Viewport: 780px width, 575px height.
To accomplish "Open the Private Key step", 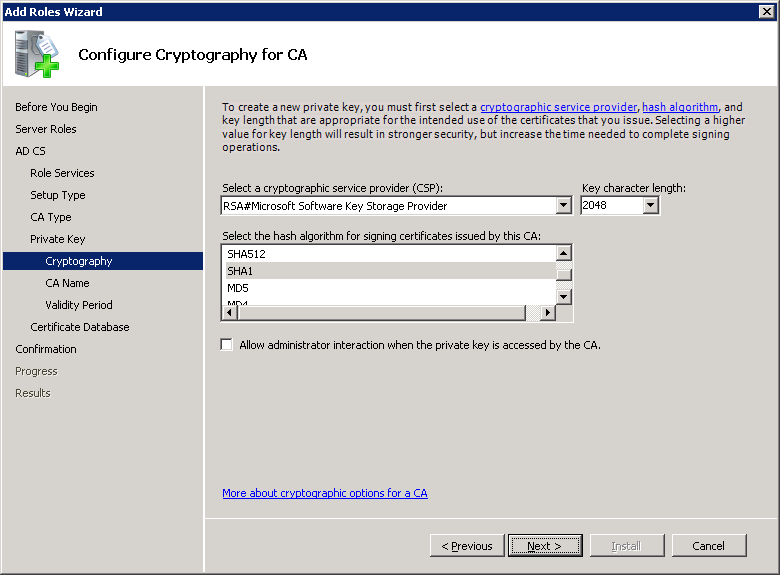I will click(x=58, y=239).
